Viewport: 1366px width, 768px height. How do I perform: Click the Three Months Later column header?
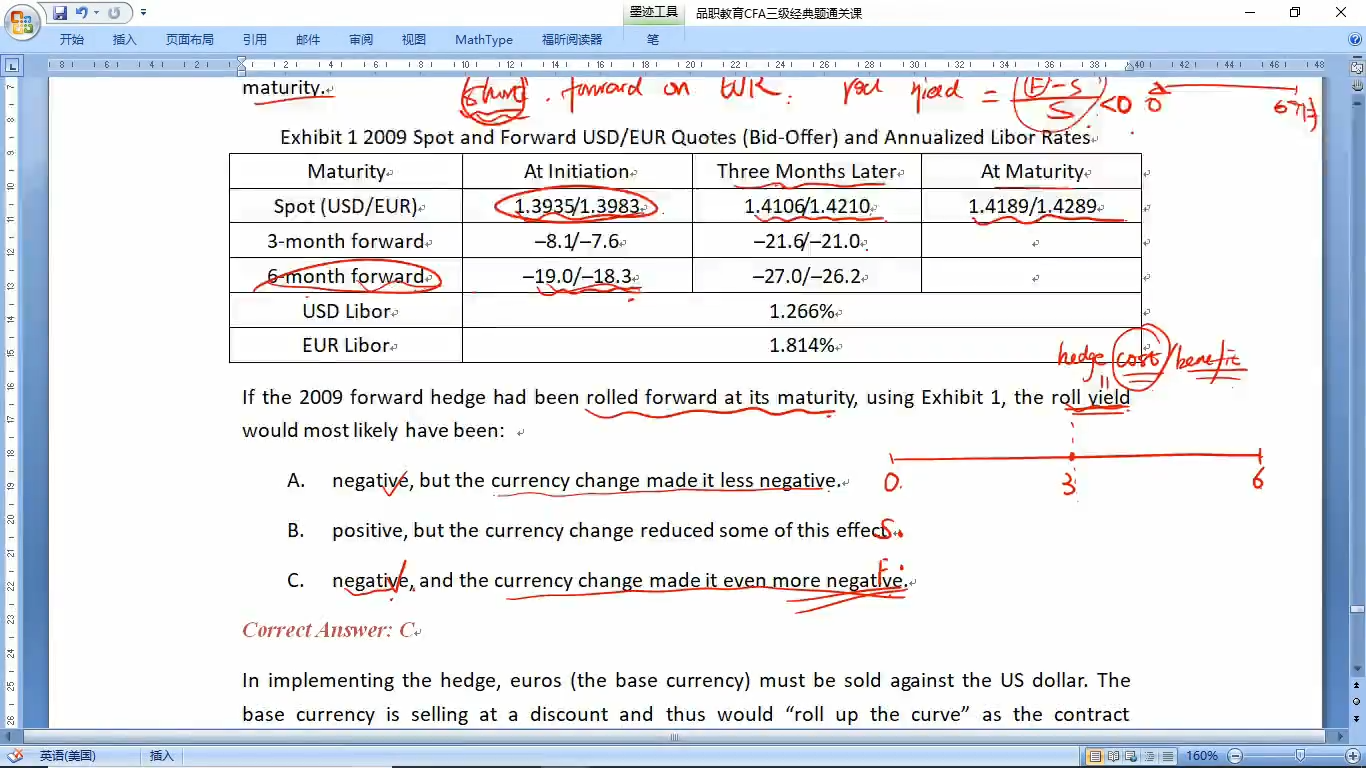pyautogui.click(x=807, y=171)
